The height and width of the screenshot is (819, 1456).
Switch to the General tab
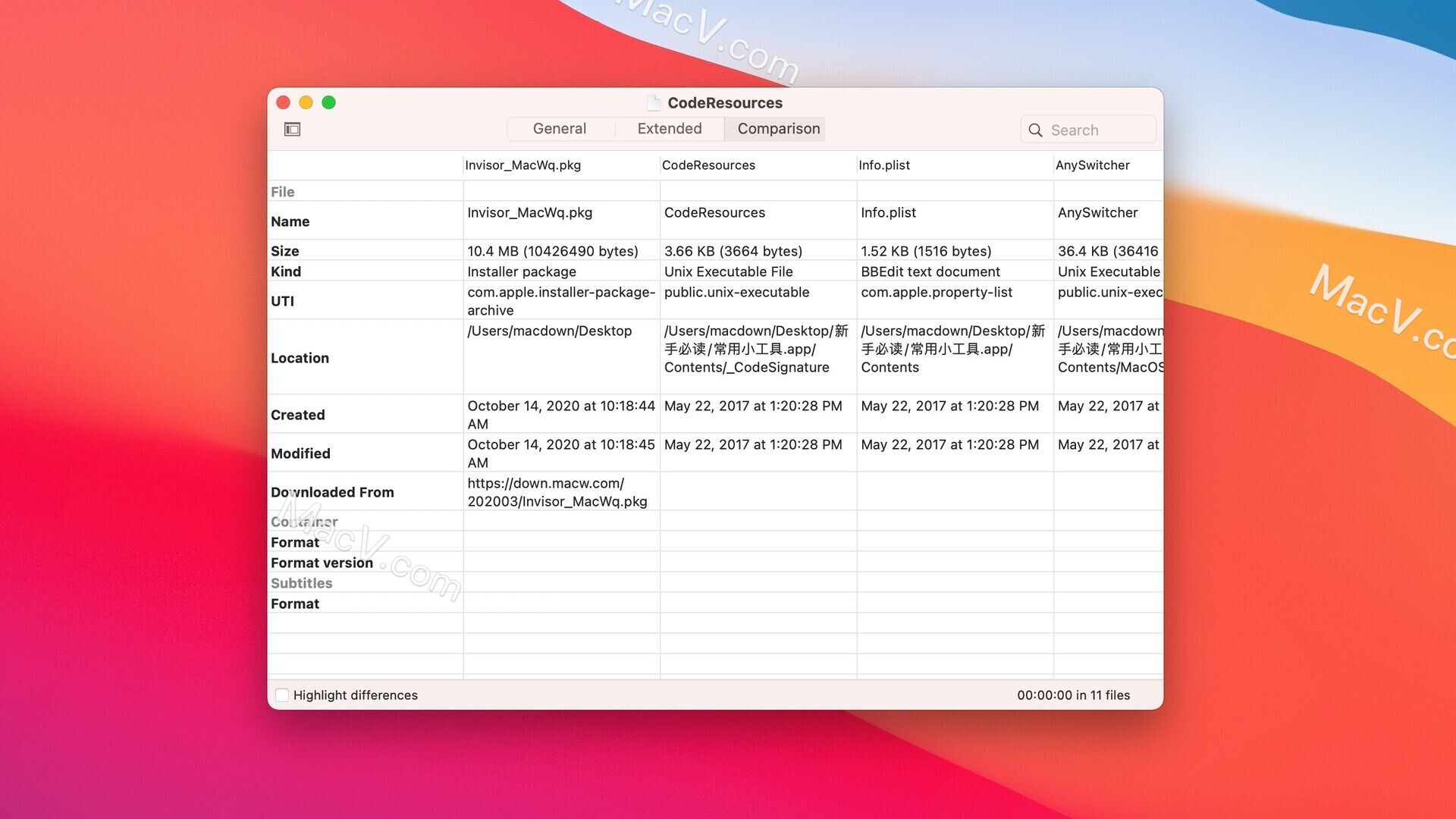tap(560, 129)
